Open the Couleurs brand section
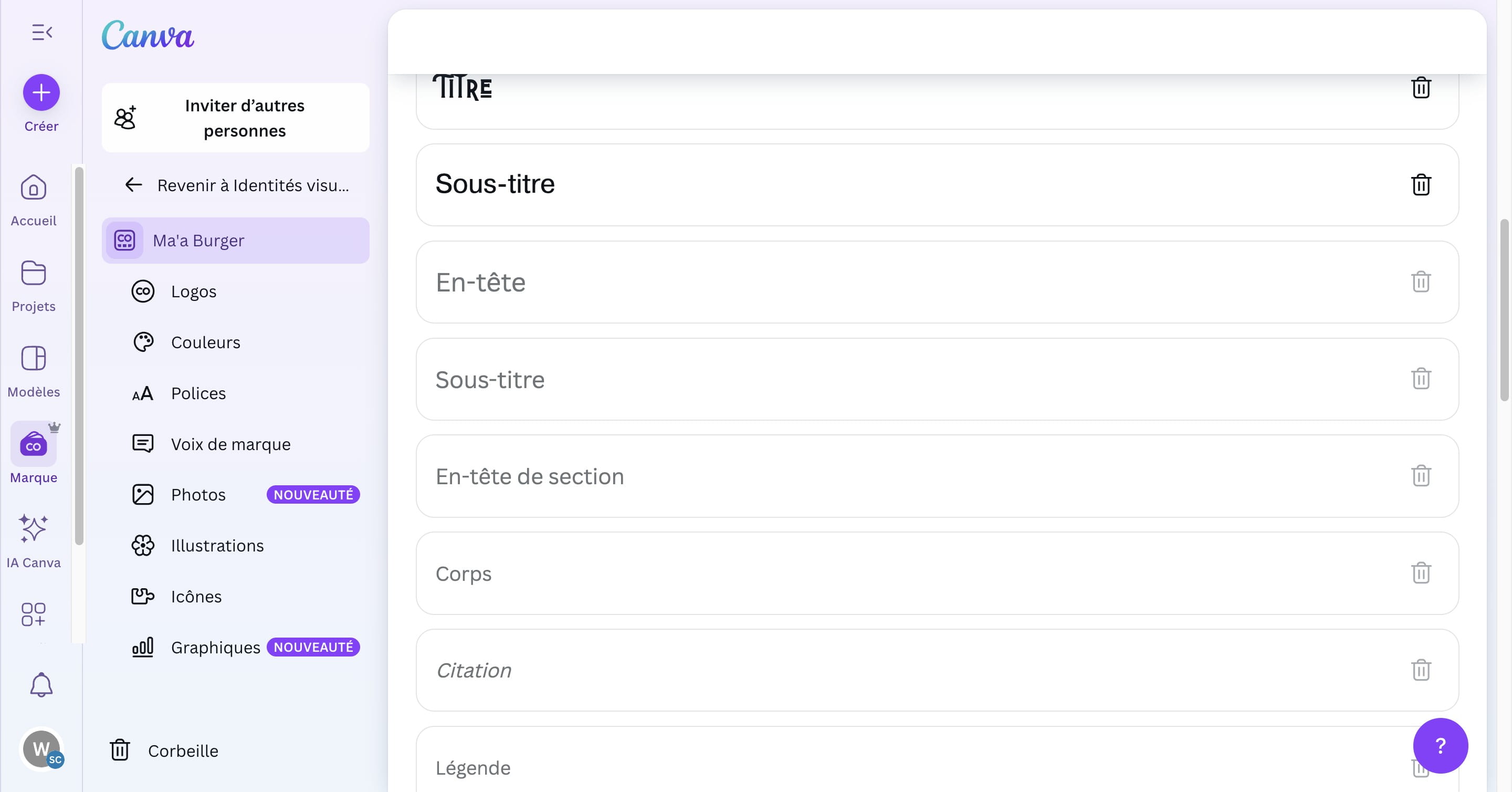Viewport: 1512px width, 792px height. [x=205, y=342]
